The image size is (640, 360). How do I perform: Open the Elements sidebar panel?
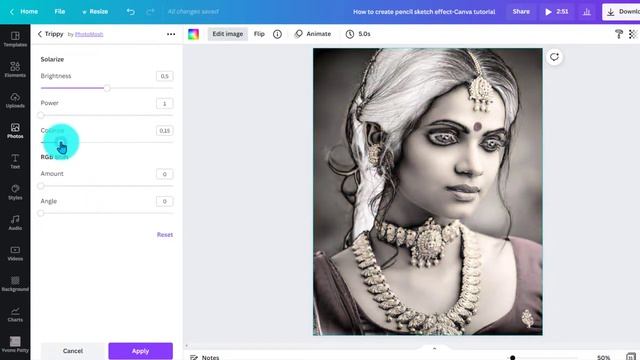15,69
